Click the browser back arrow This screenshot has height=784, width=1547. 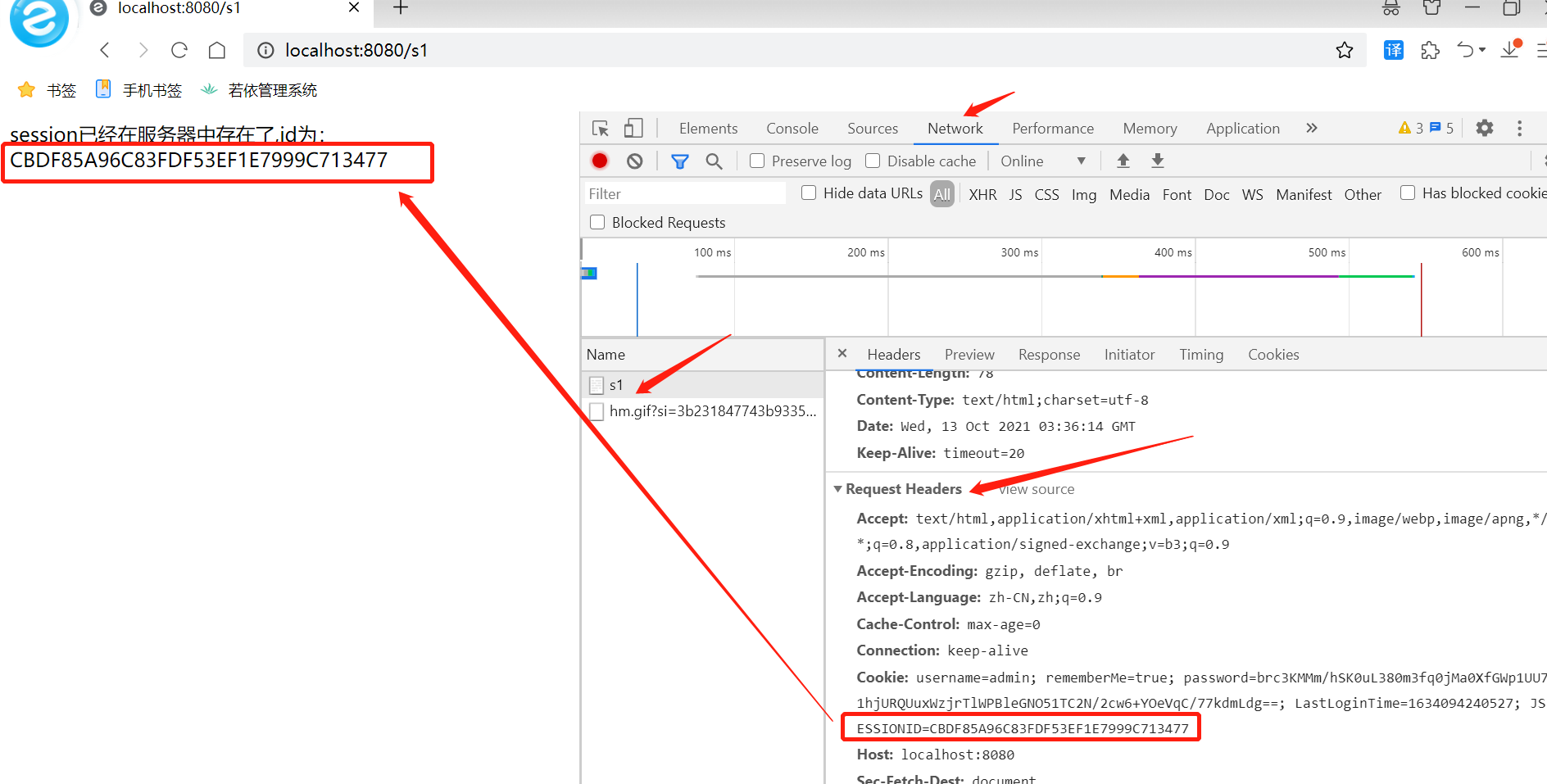(x=105, y=50)
